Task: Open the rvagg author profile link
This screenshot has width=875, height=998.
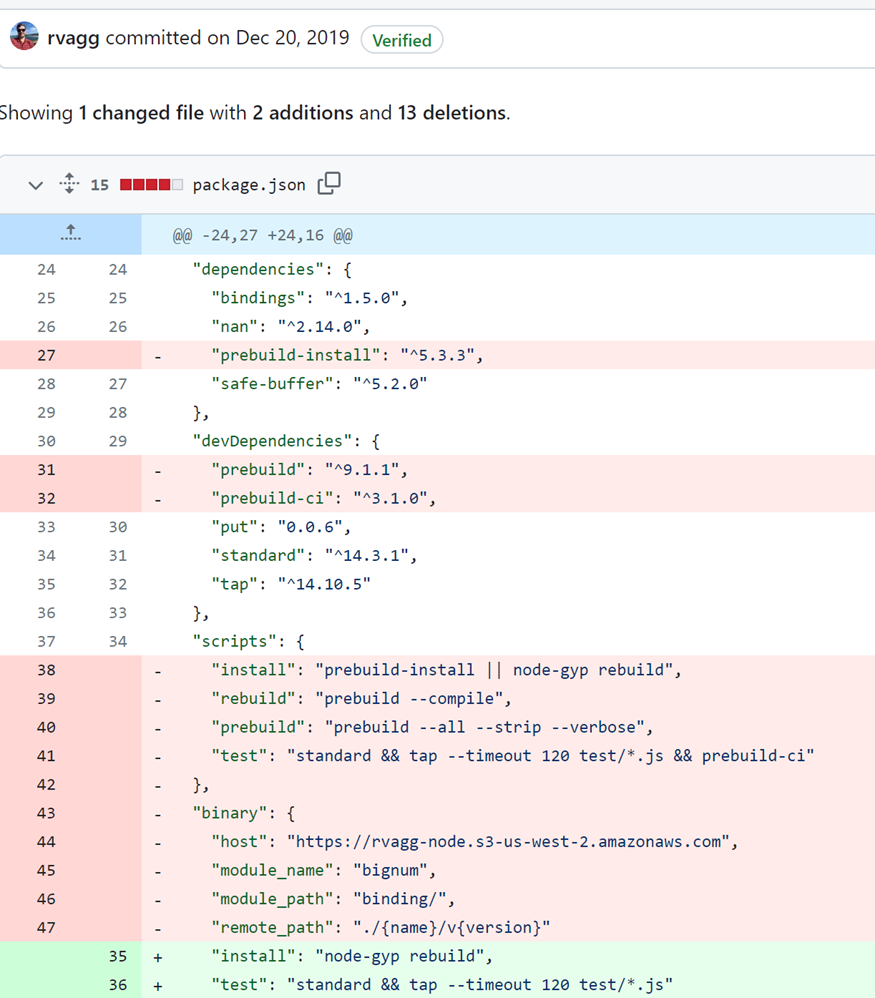Action: (x=73, y=38)
